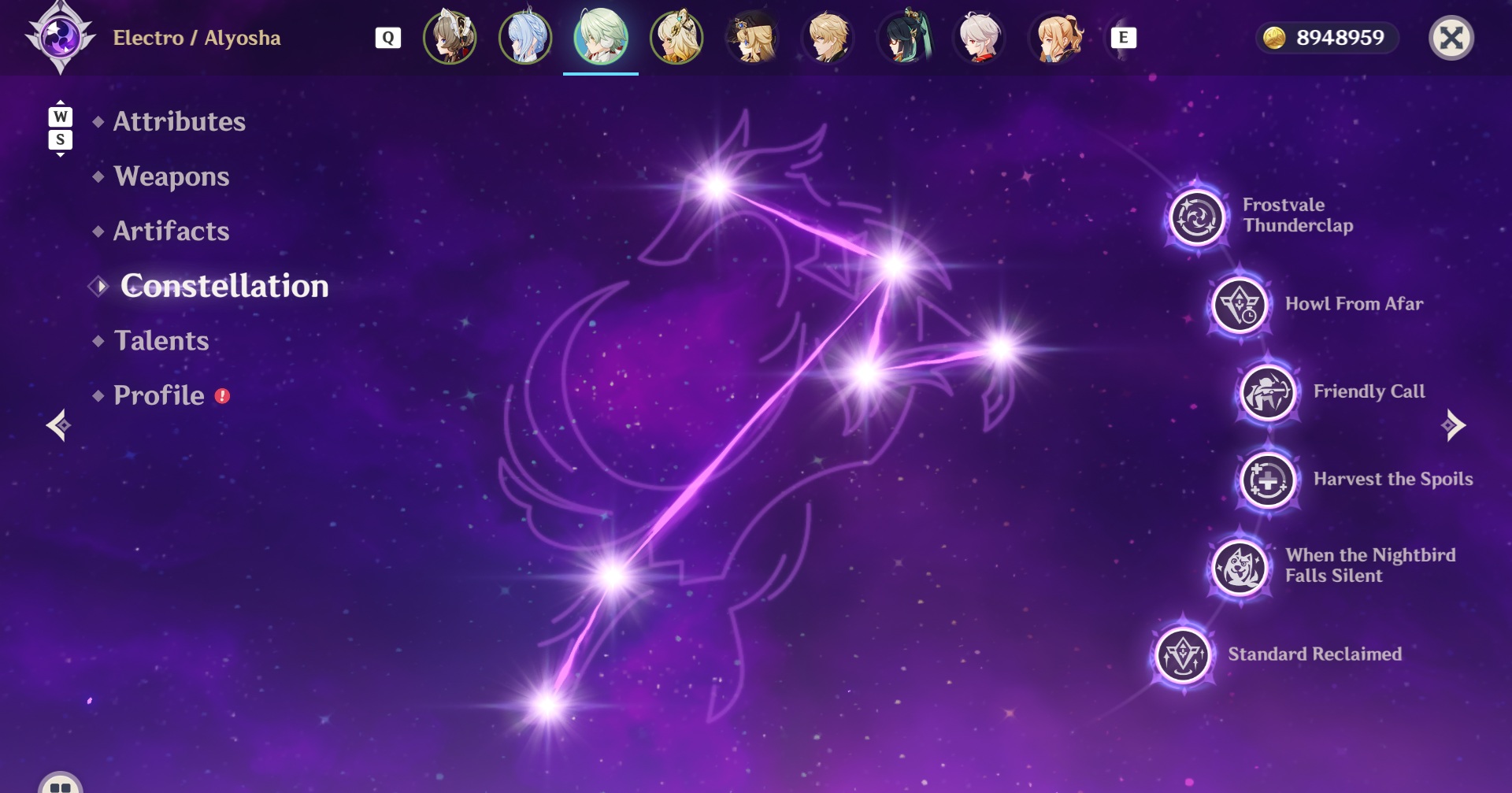
Task: Click the "Frostvale Thunderclap" label
Action: pos(1298,215)
